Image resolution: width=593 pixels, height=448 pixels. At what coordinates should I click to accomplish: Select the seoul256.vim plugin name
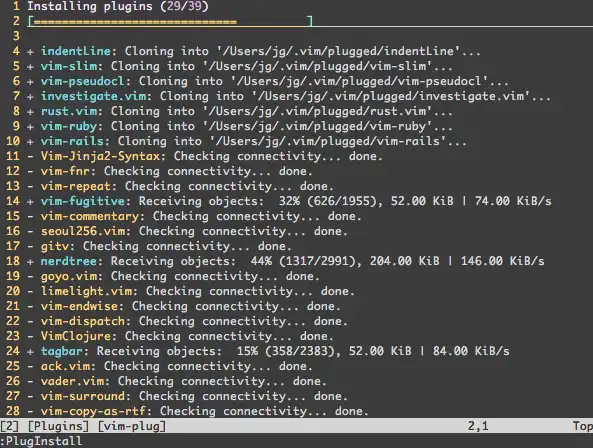(83, 231)
